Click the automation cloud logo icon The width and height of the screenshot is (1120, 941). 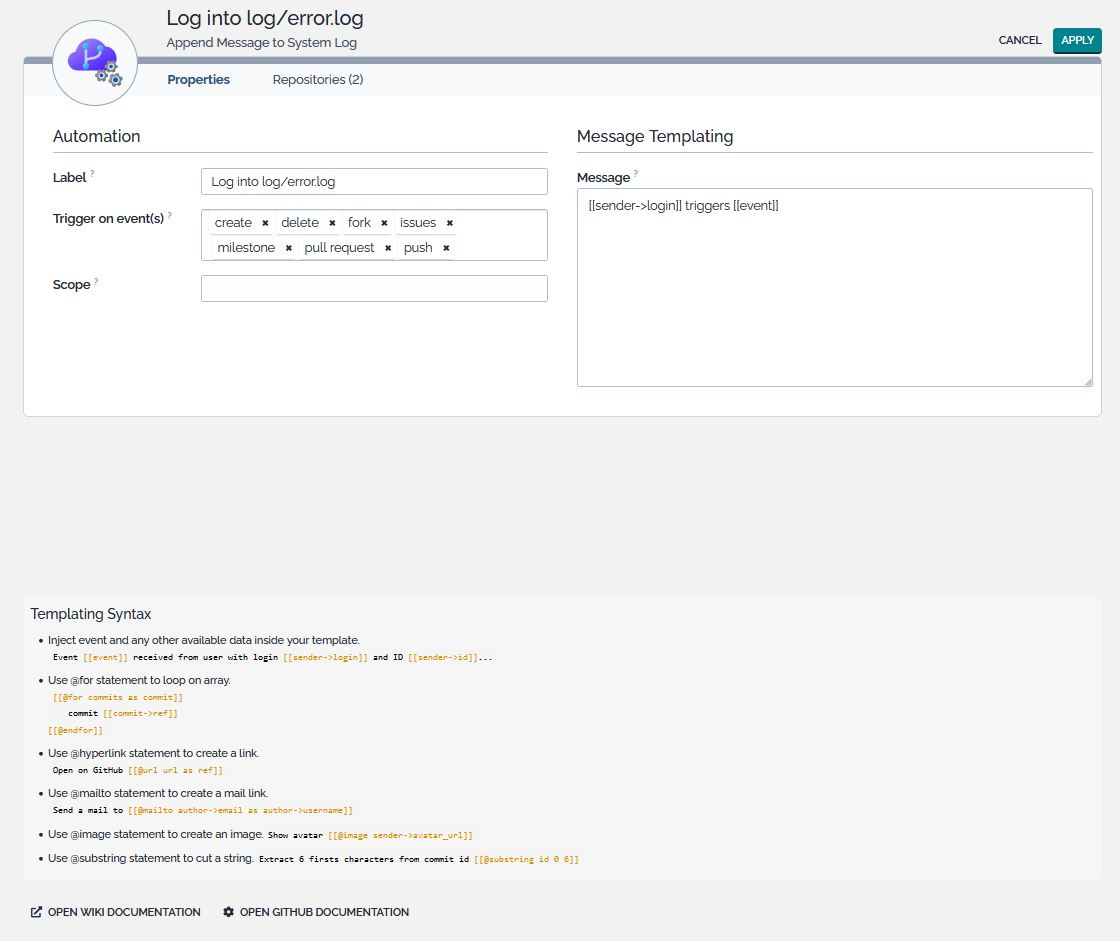[x=94, y=62]
